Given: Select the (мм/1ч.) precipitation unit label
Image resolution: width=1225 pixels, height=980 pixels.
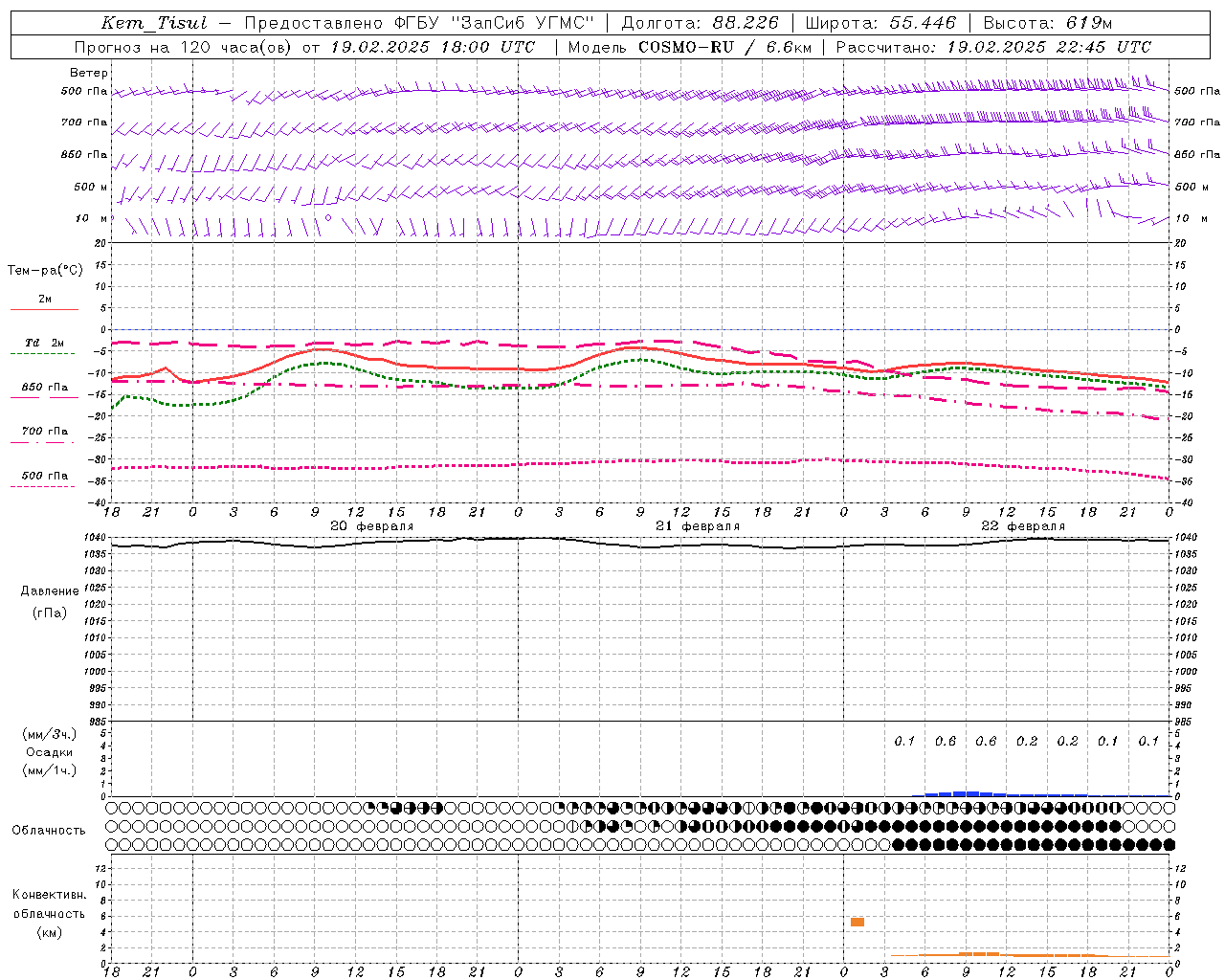Looking at the screenshot, I should [x=50, y=770].
